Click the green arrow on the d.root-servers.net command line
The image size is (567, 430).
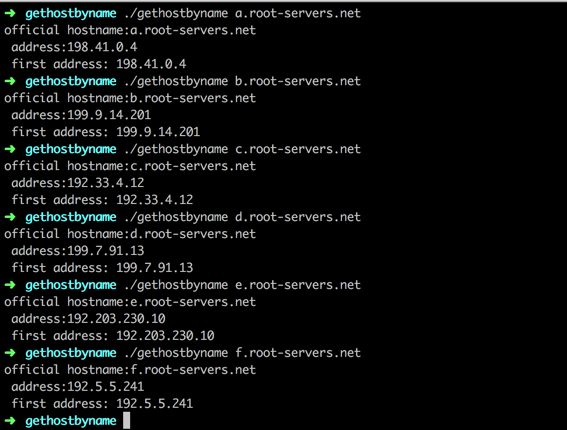10,217
